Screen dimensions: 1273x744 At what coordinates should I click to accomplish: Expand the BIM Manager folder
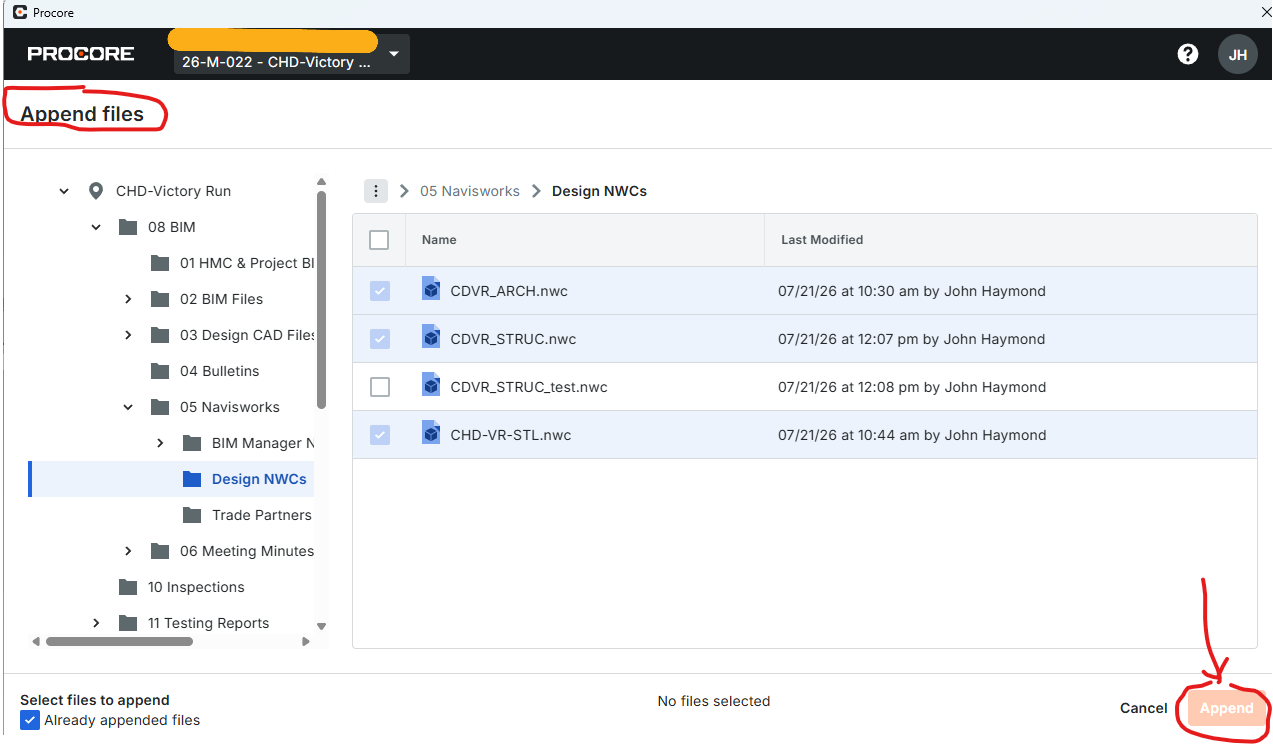coord(160,443)
